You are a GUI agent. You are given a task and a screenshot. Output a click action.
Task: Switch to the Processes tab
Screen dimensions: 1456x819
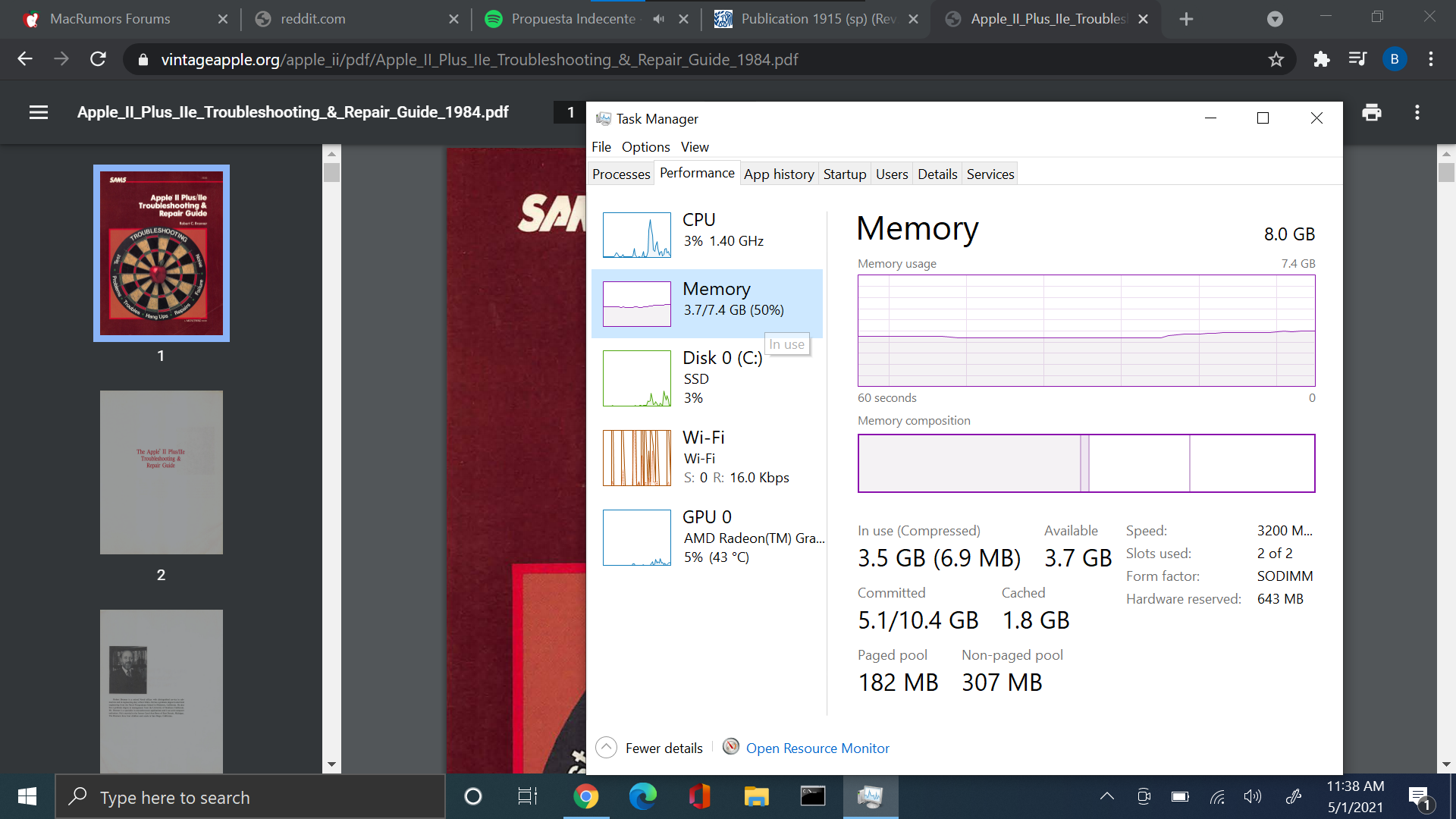click(x=620, y=174)
